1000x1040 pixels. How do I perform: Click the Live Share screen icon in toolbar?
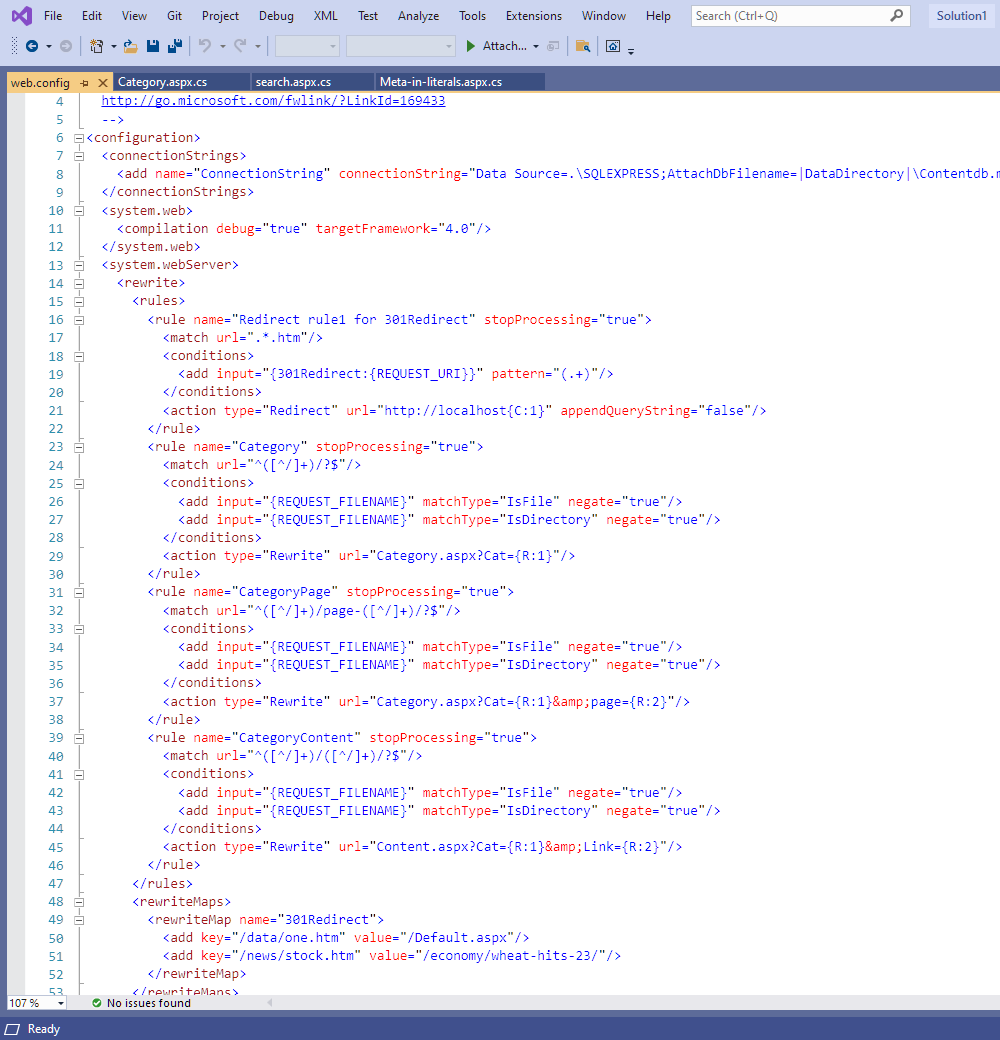613,46
